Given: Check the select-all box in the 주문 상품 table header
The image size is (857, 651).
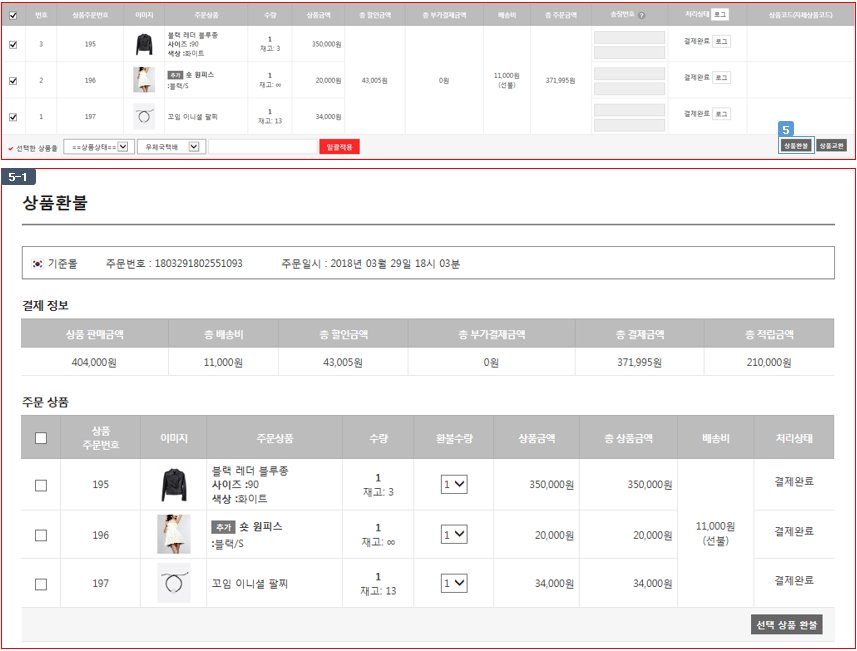Looking at the screenshot, I should [x=41, y=438].
